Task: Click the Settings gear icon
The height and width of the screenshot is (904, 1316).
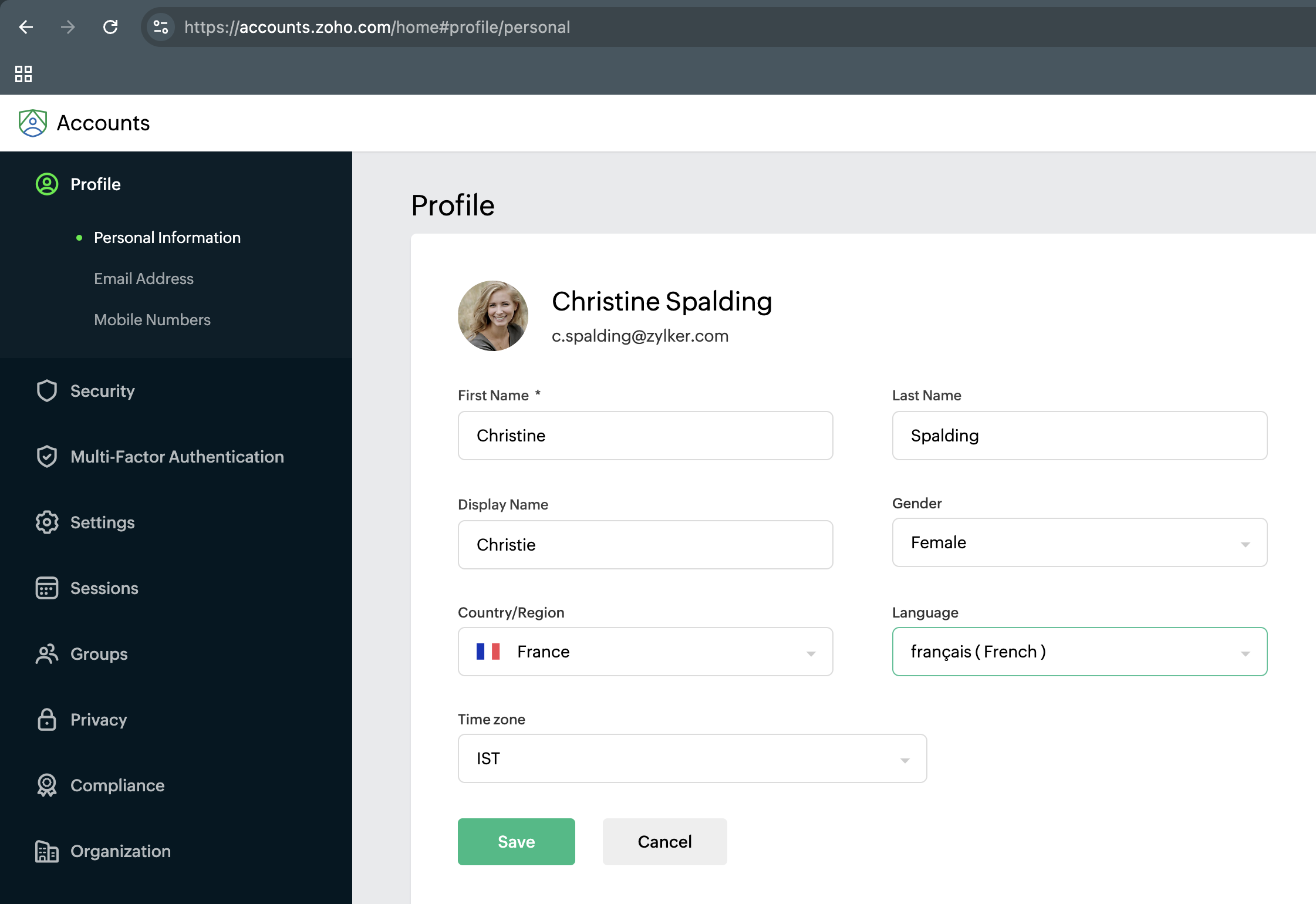Action: point(47,522)
